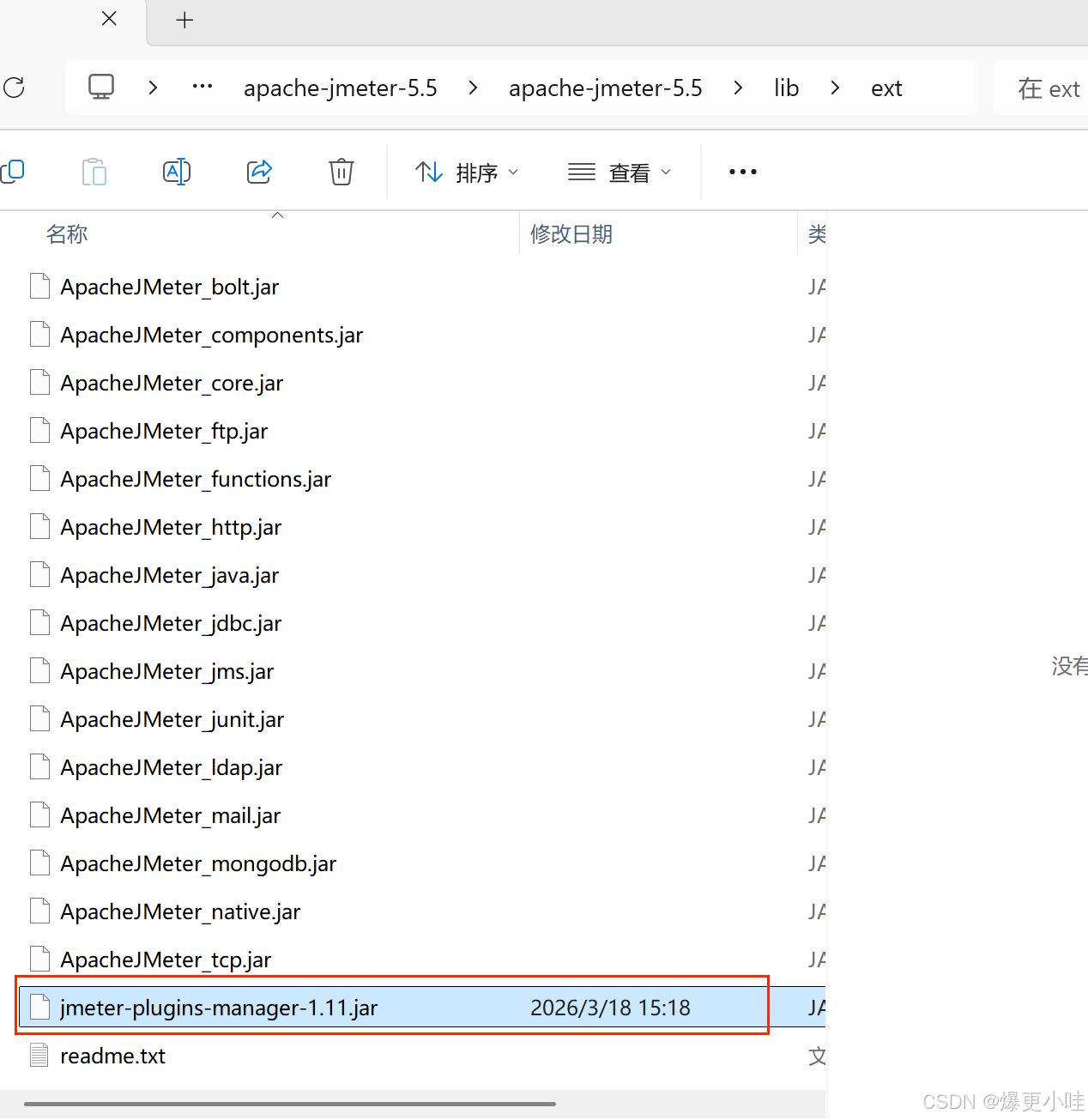The width and height of the screenshot is (1088, 1120).
Task: Close the current File Explorer tab
Action: [x=109, y=19]
